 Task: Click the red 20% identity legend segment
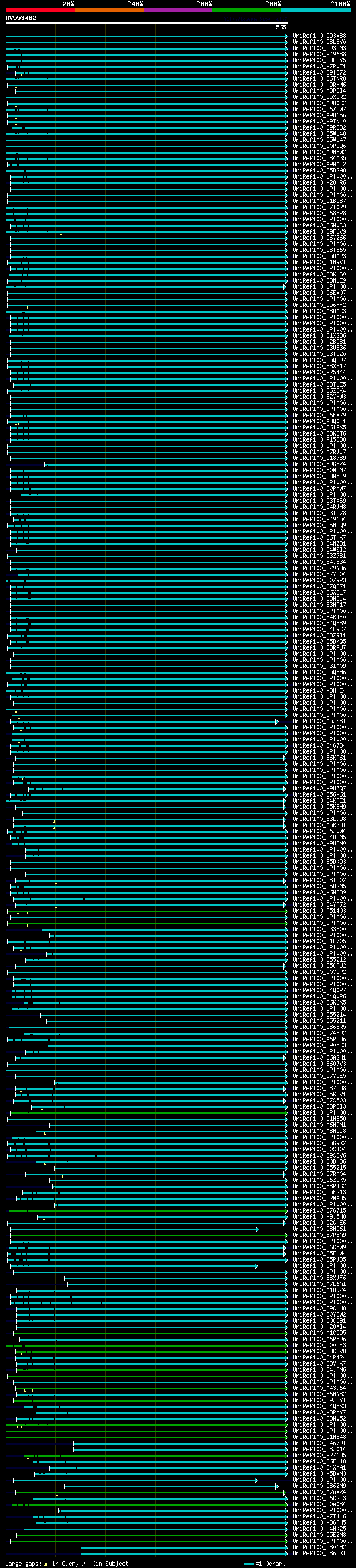tap(39, 10)
